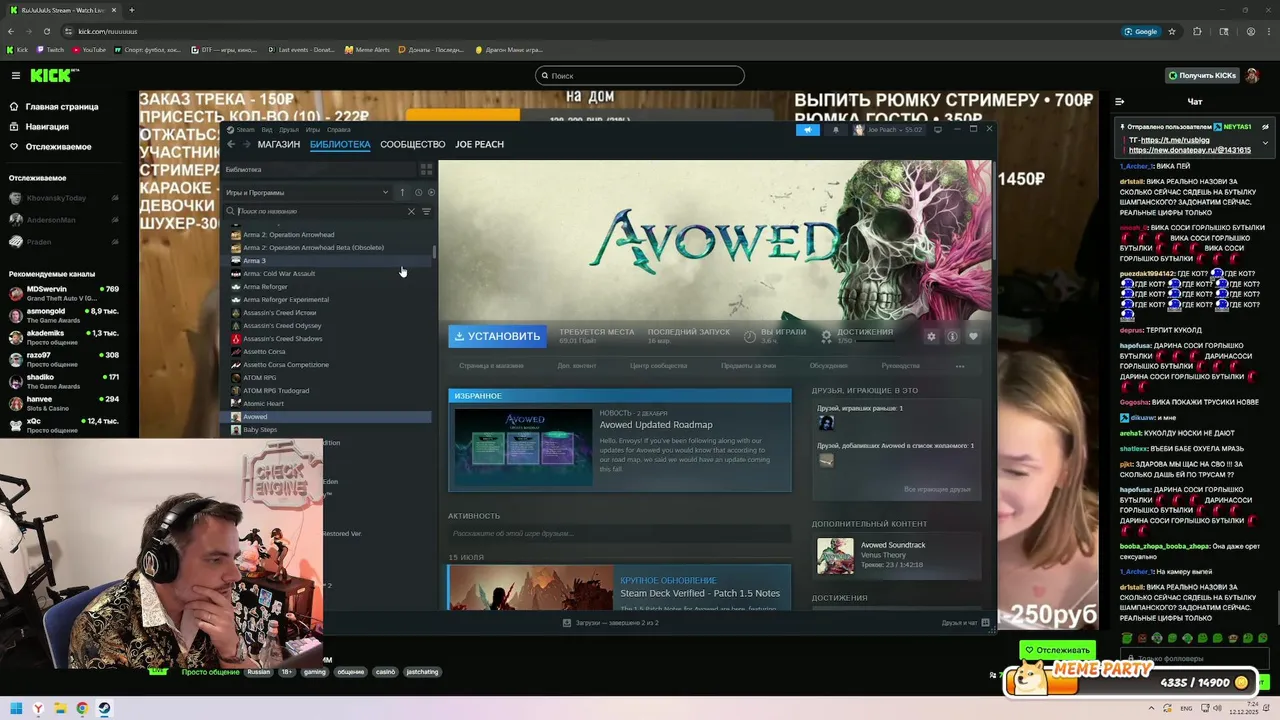Screen dimensions: 1280x720
Task: Open the Руководства link
Action: pyautogui.click(x=900, y=366)
